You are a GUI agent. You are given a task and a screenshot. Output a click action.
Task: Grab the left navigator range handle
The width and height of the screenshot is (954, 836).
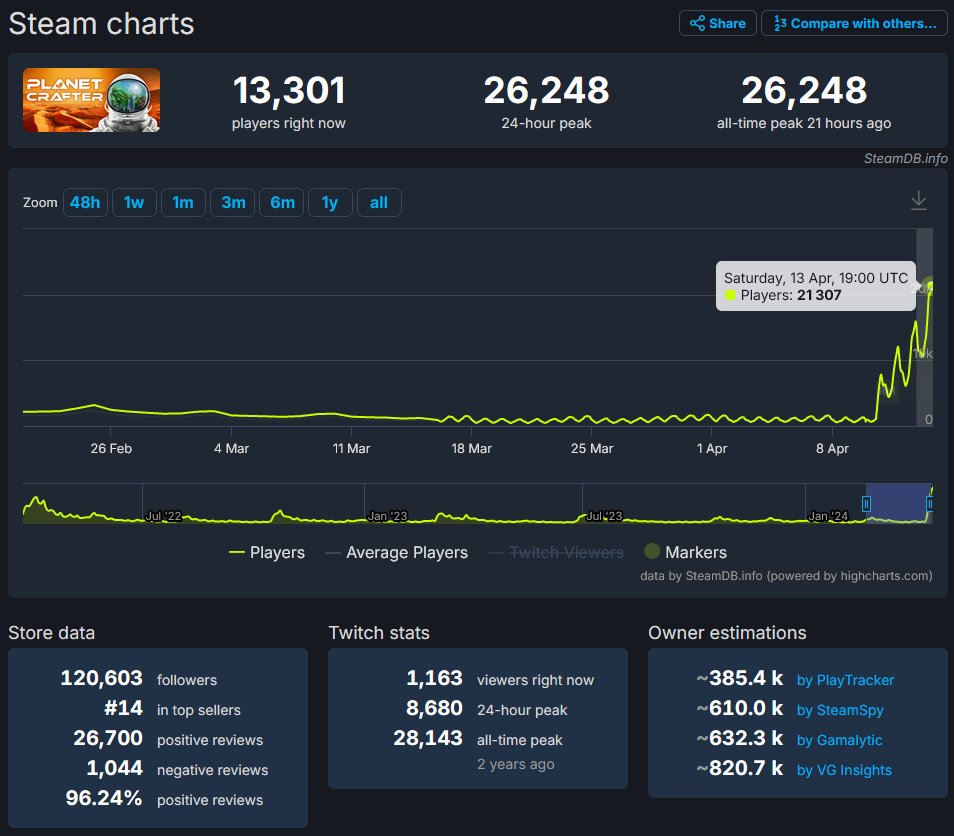pos(866,504)
